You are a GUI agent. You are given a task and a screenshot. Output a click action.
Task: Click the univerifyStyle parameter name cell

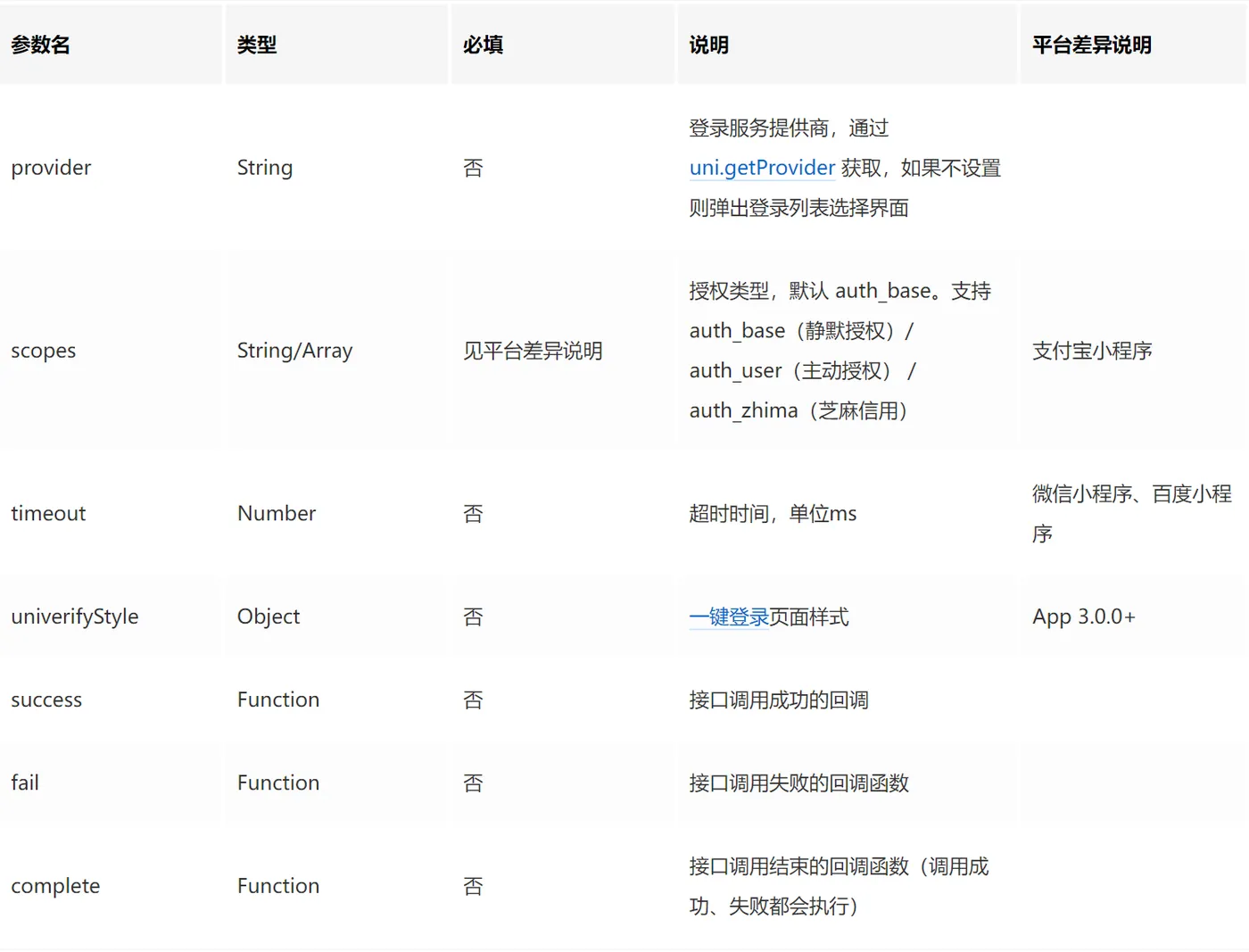pyautogui.click(x=75, y=617)
